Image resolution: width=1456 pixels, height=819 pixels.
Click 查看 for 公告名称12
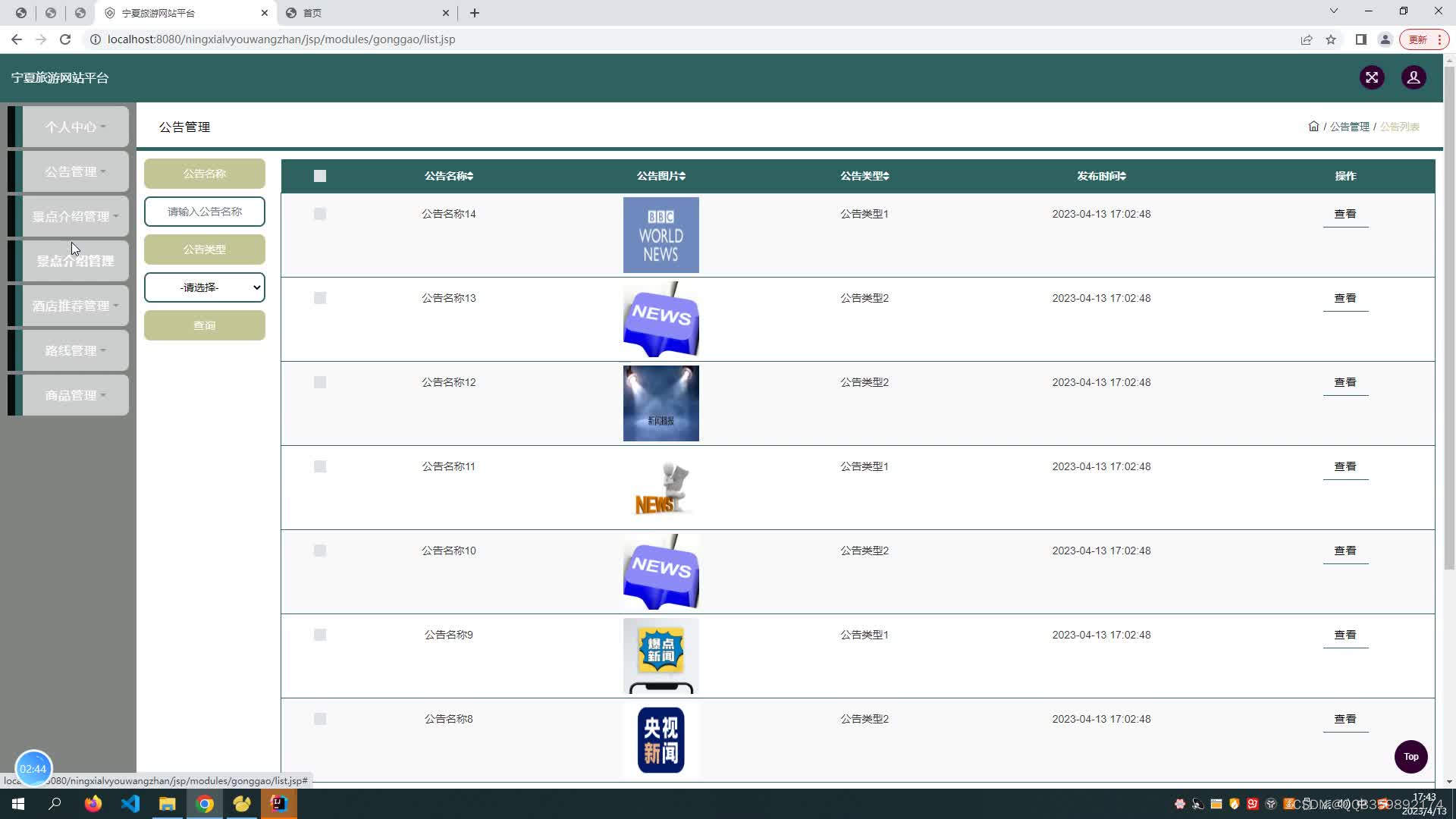1345,383
